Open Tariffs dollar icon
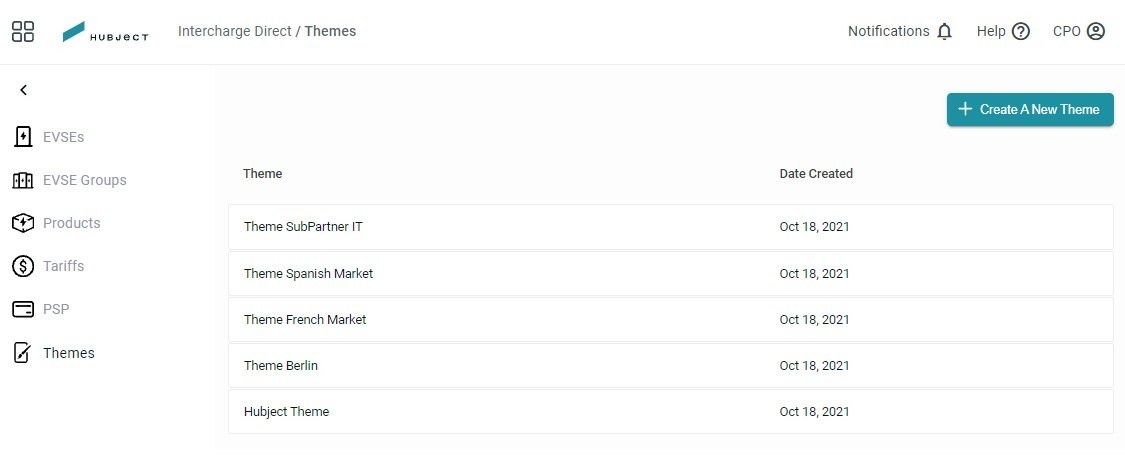Screen dimensions: 1125x472 [x=23, y=266]
